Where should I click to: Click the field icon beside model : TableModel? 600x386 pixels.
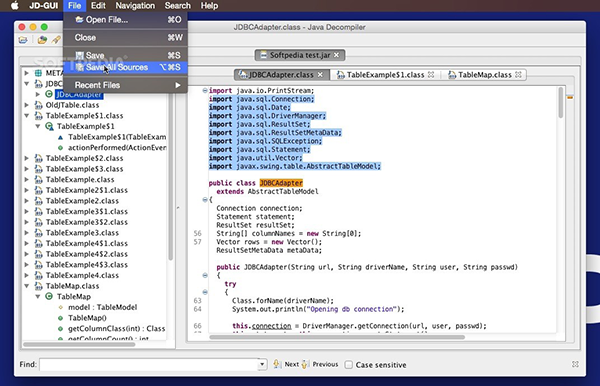60,307
